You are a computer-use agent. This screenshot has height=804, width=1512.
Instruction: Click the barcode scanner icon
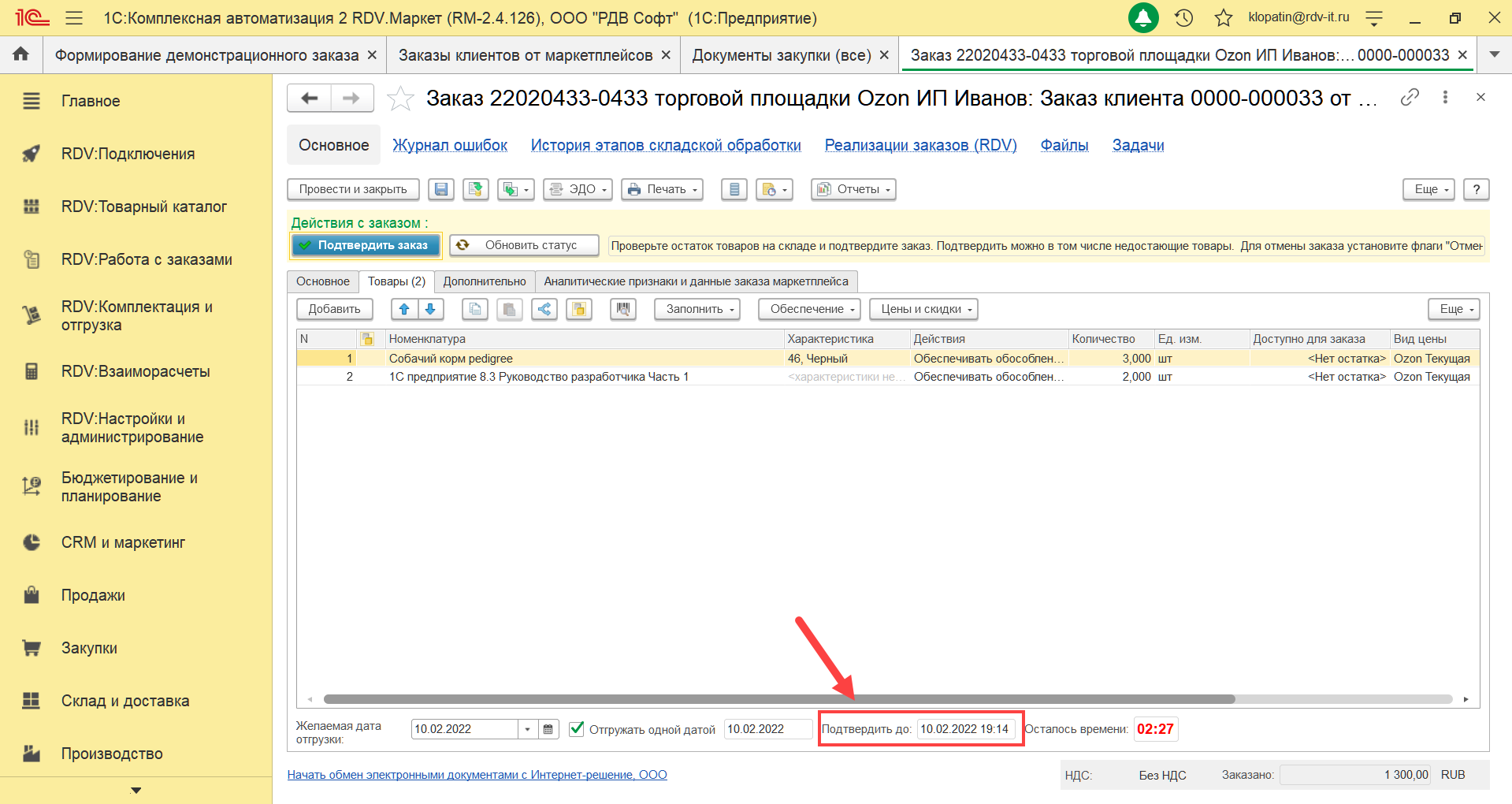coord(622,309)
